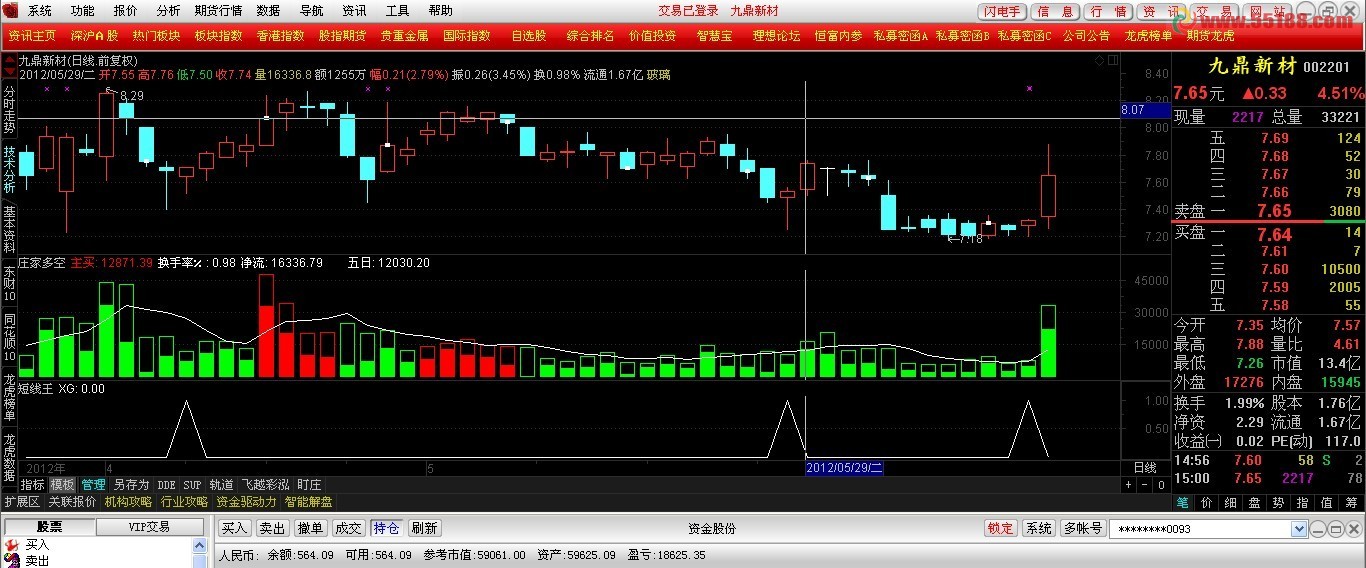This screenshot has height=568, width=1366.
Task: Select the DDE indicator tab
Action: point(166,484)
